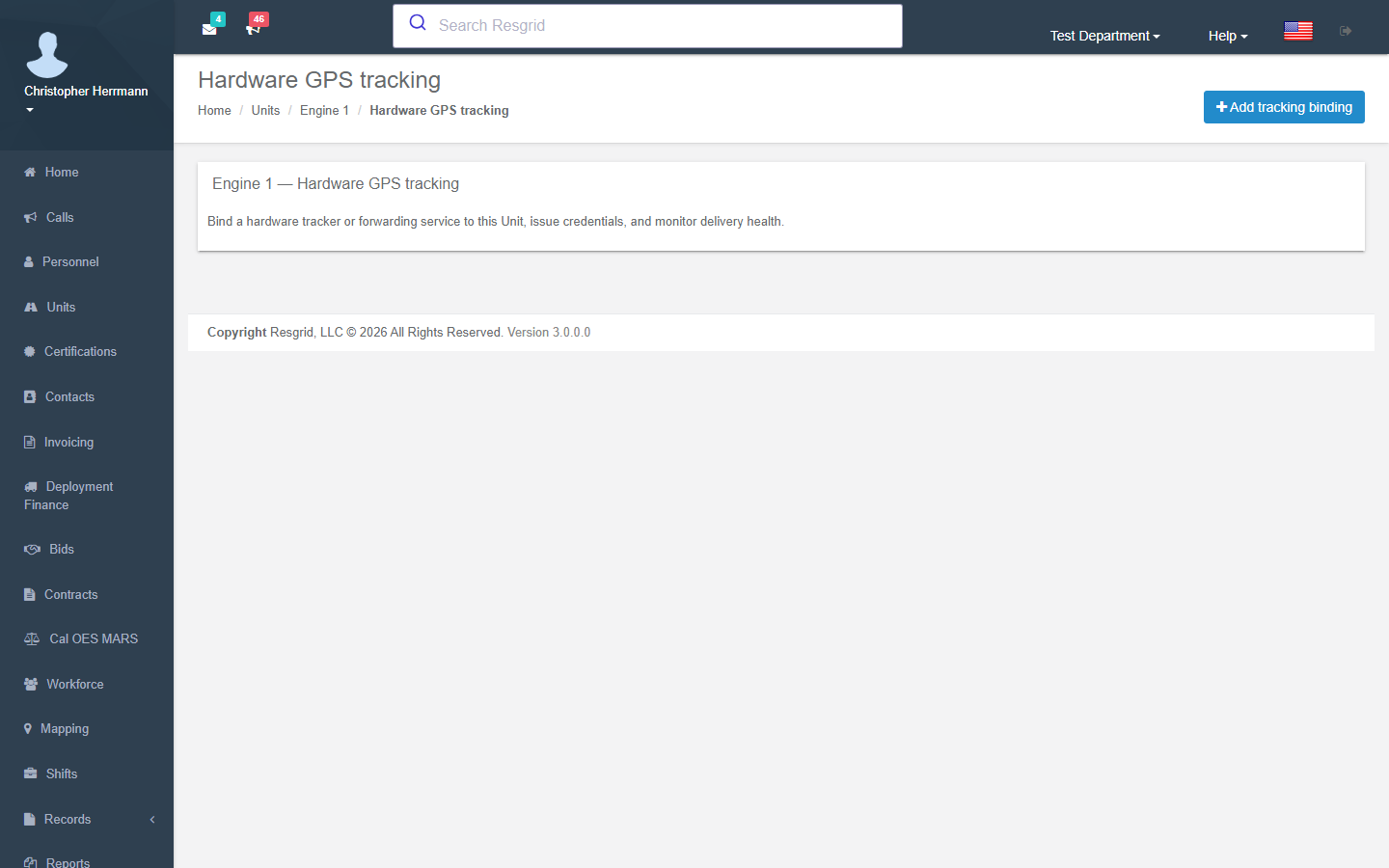Go to the Home breadcrumb link
The height and width of the screenshot is (868, 1389).
(214, 110)
